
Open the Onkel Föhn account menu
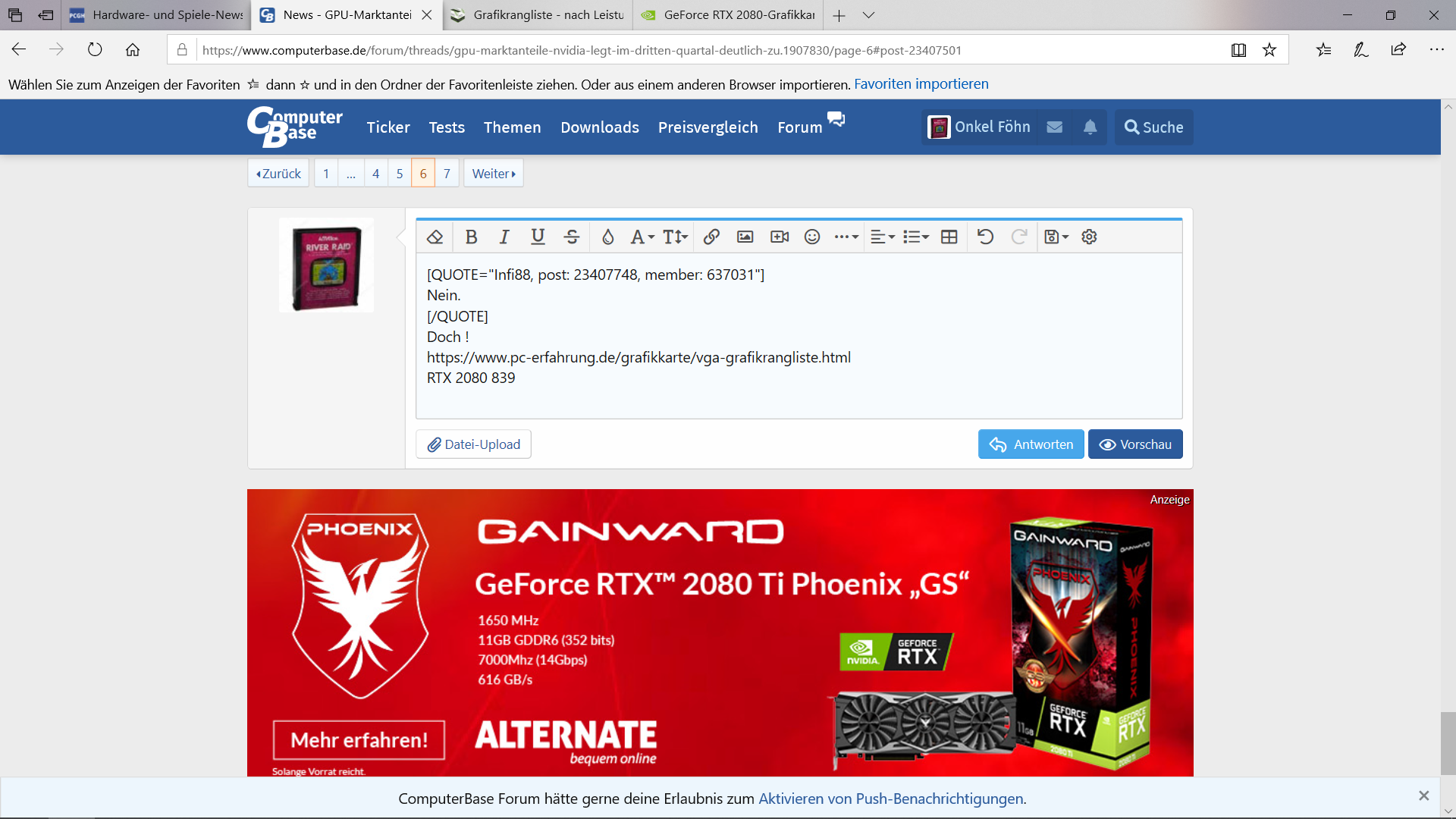tap(979, 127)
